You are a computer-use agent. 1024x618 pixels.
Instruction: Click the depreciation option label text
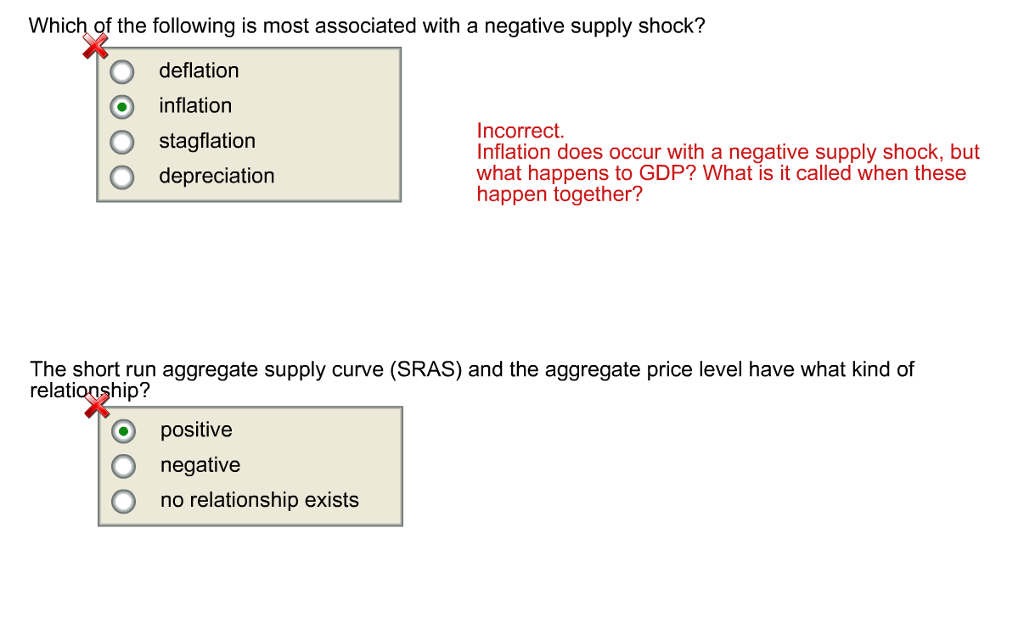click(x=216, y=176)
